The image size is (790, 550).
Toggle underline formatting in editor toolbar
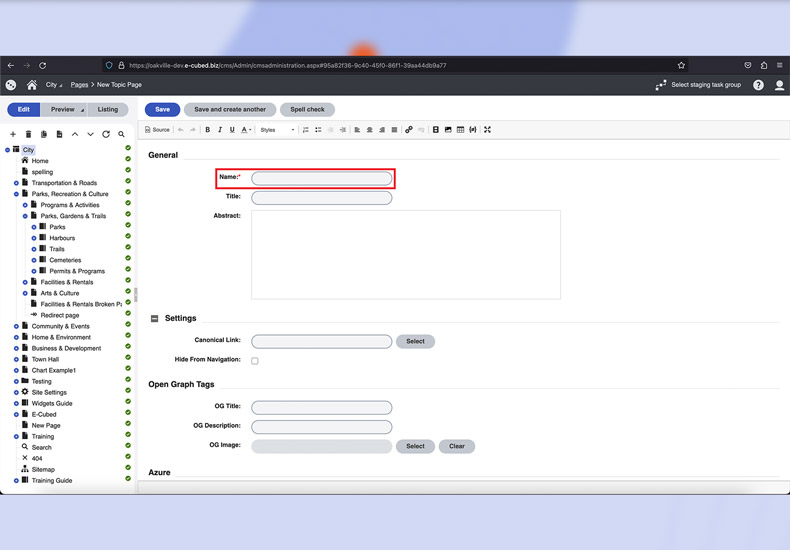pos(232,130)
